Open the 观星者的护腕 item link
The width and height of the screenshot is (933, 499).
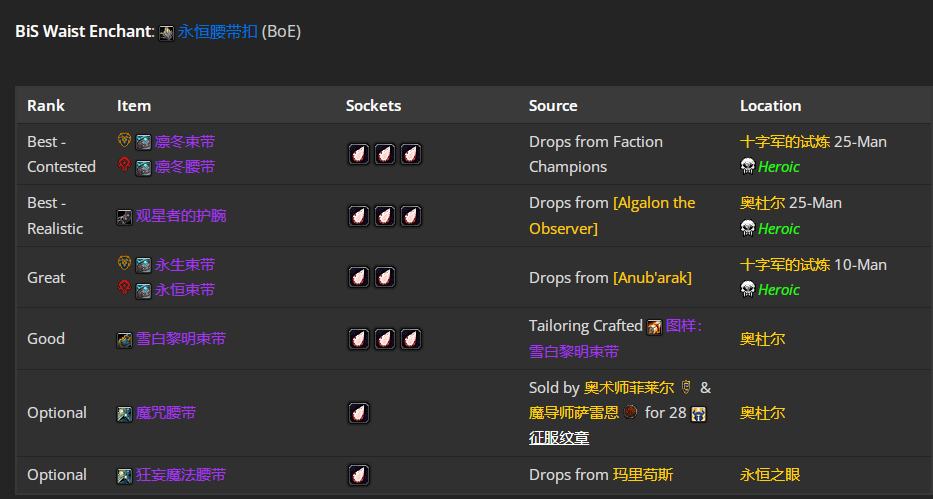[181, 215]
